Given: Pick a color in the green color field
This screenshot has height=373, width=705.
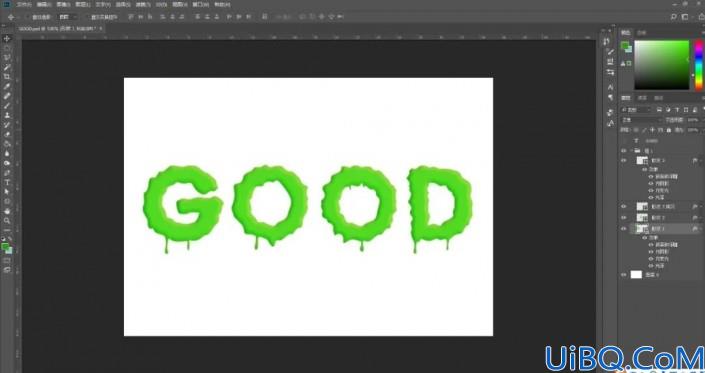Looking at the screenshot, I should point(661,65).
